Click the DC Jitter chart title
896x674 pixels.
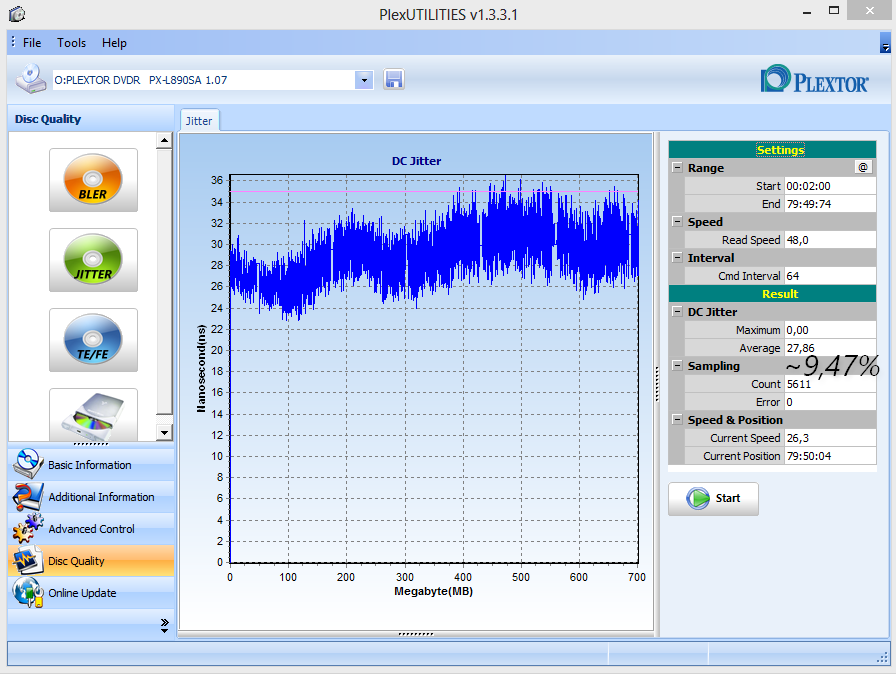coord(416,161)
